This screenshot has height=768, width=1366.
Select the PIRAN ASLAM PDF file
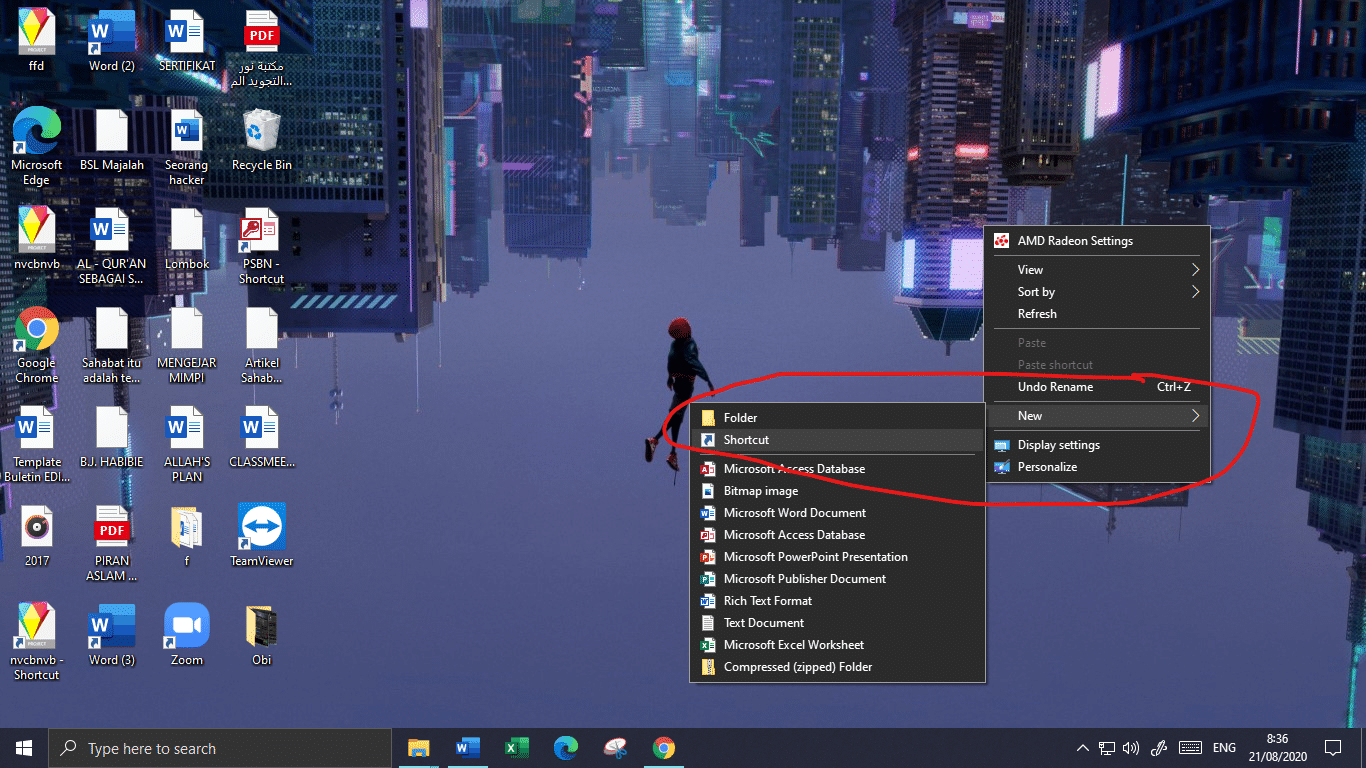click(112, 543)
